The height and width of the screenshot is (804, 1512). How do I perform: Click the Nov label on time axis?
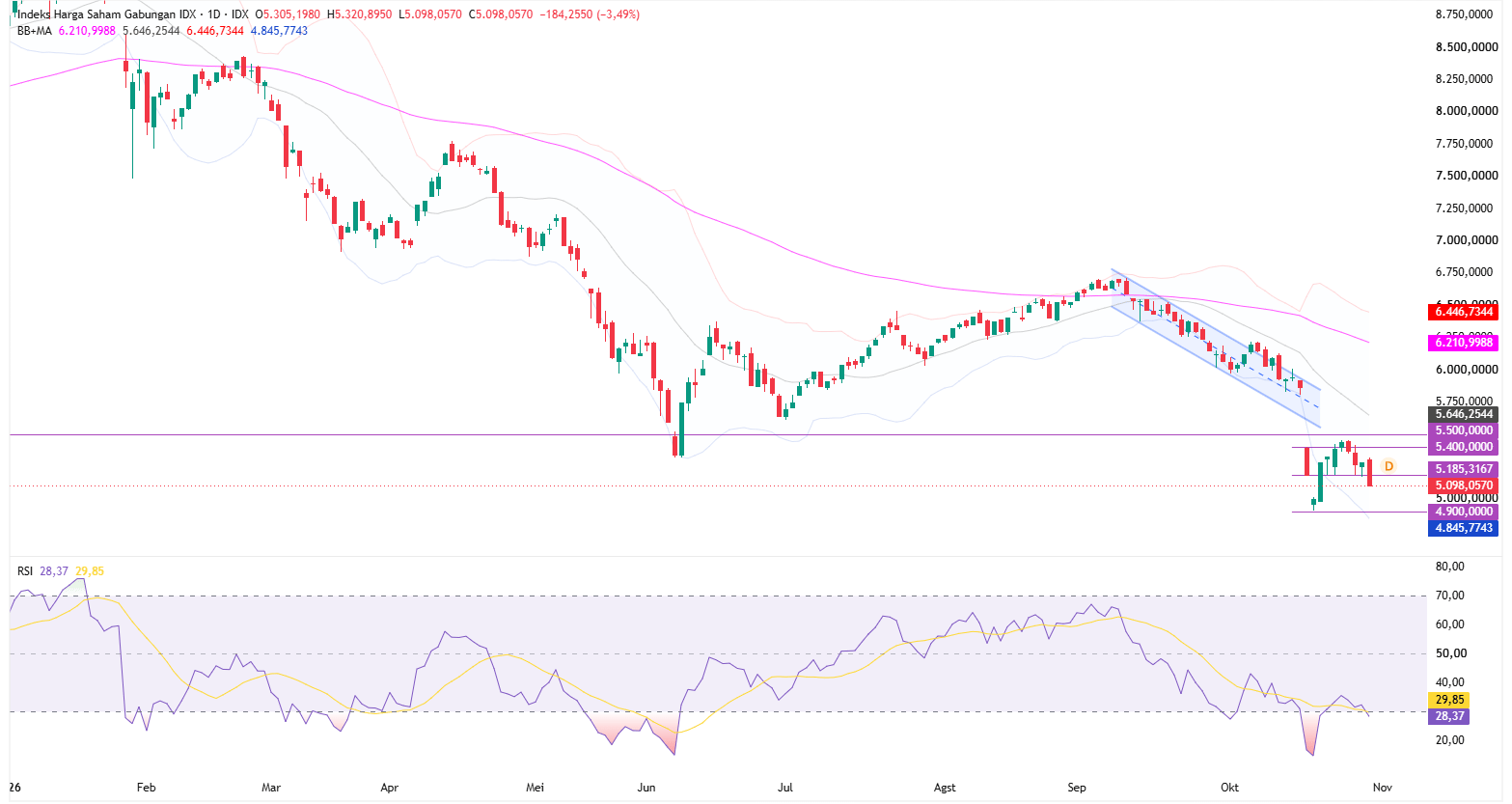pos(1382,788)
